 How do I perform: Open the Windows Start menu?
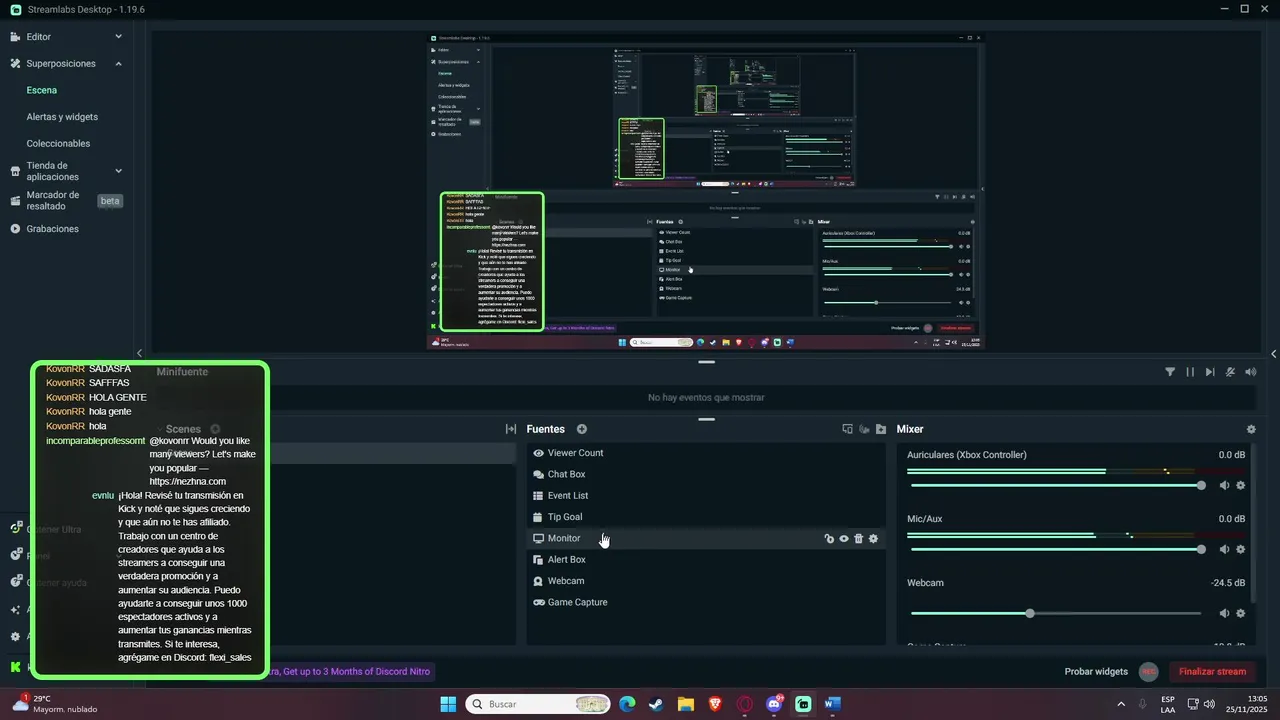(448, 704)
